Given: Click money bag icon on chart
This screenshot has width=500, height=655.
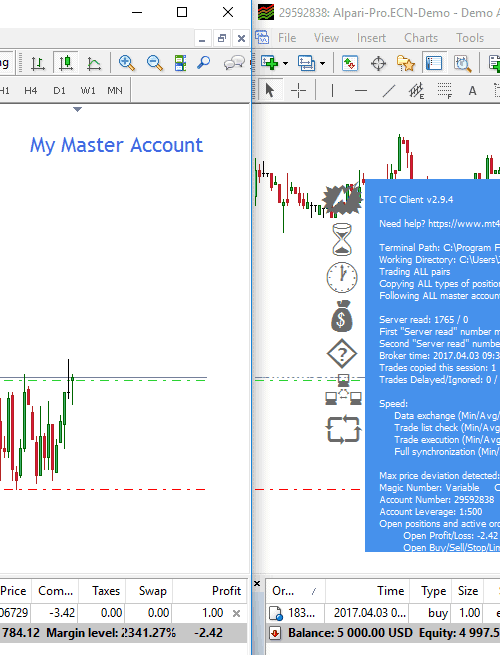Looking at the screenshot, I should [x=342, y=317].
